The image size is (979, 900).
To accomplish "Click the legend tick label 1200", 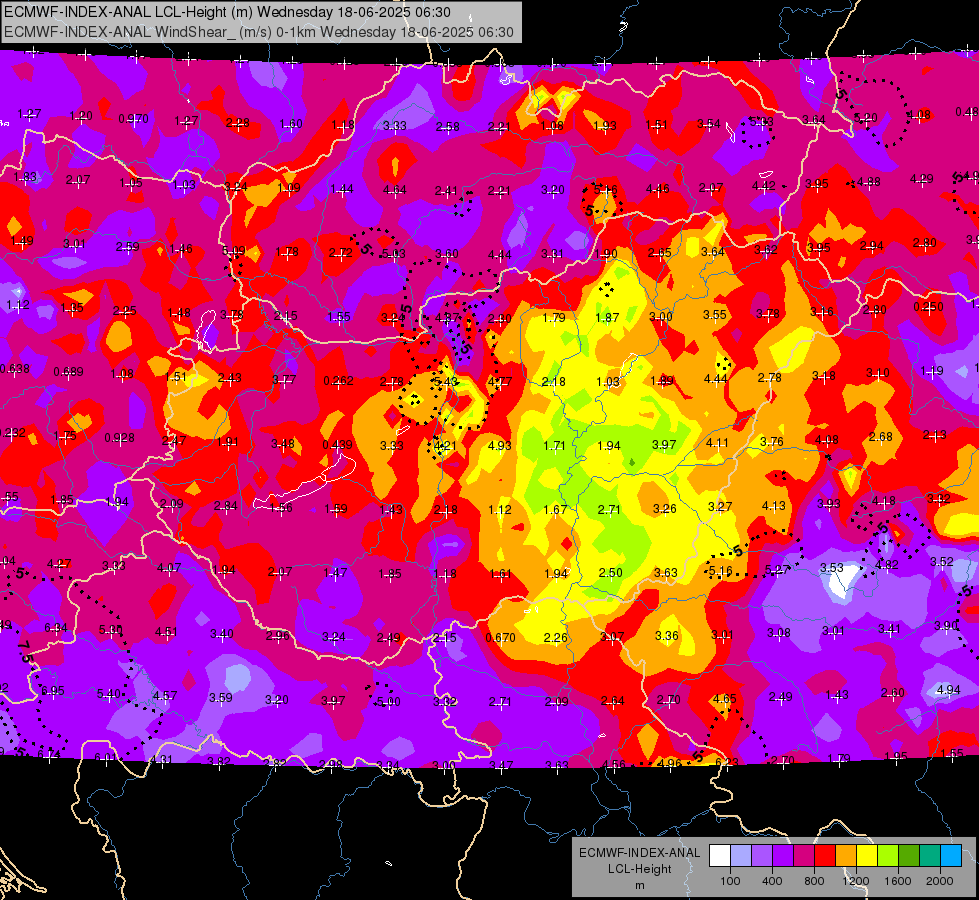I will 855,881.
